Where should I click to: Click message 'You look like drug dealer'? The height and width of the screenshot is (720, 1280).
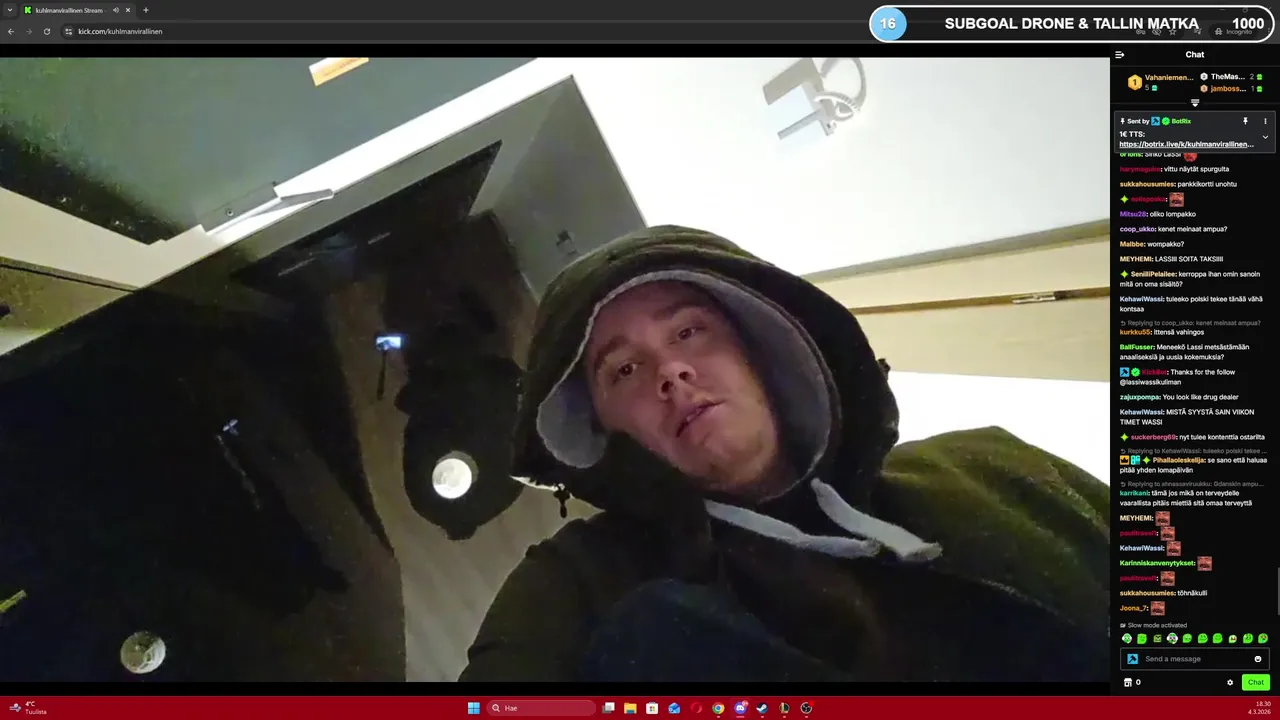tap(1200, 397)
